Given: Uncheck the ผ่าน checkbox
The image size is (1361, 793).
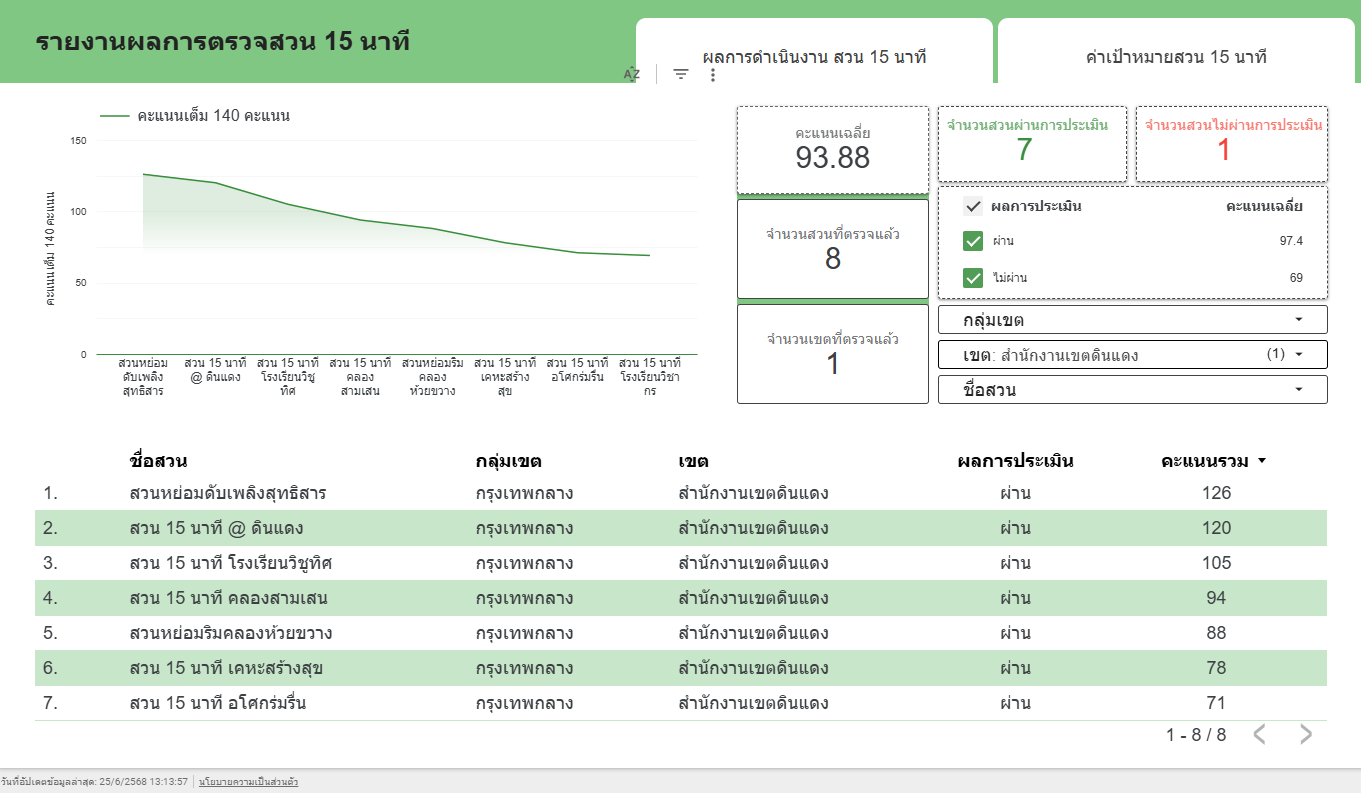Looking at the screenshot, I should pos(973,241).
